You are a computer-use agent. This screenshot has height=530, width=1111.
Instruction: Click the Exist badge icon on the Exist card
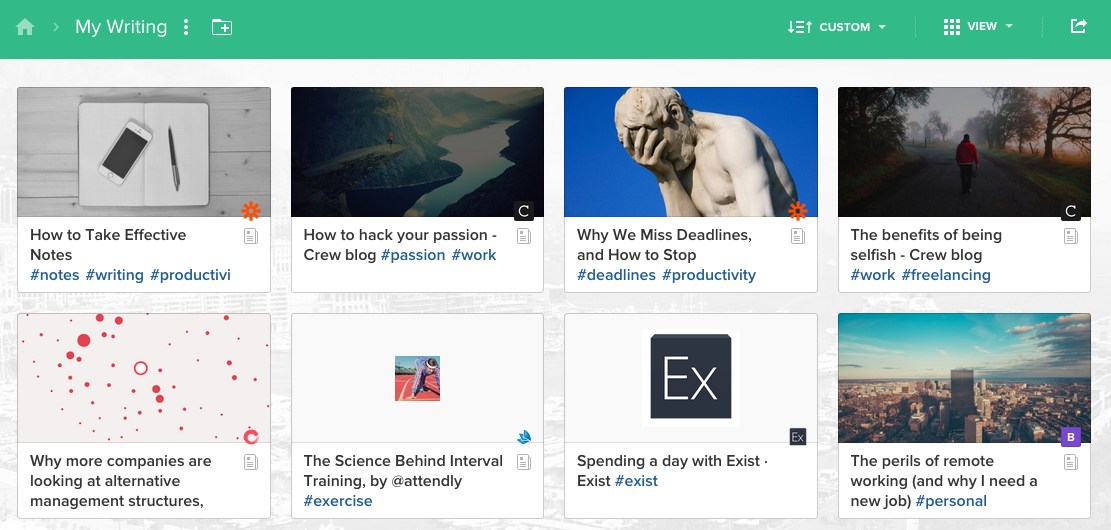[x=797, y=436]
